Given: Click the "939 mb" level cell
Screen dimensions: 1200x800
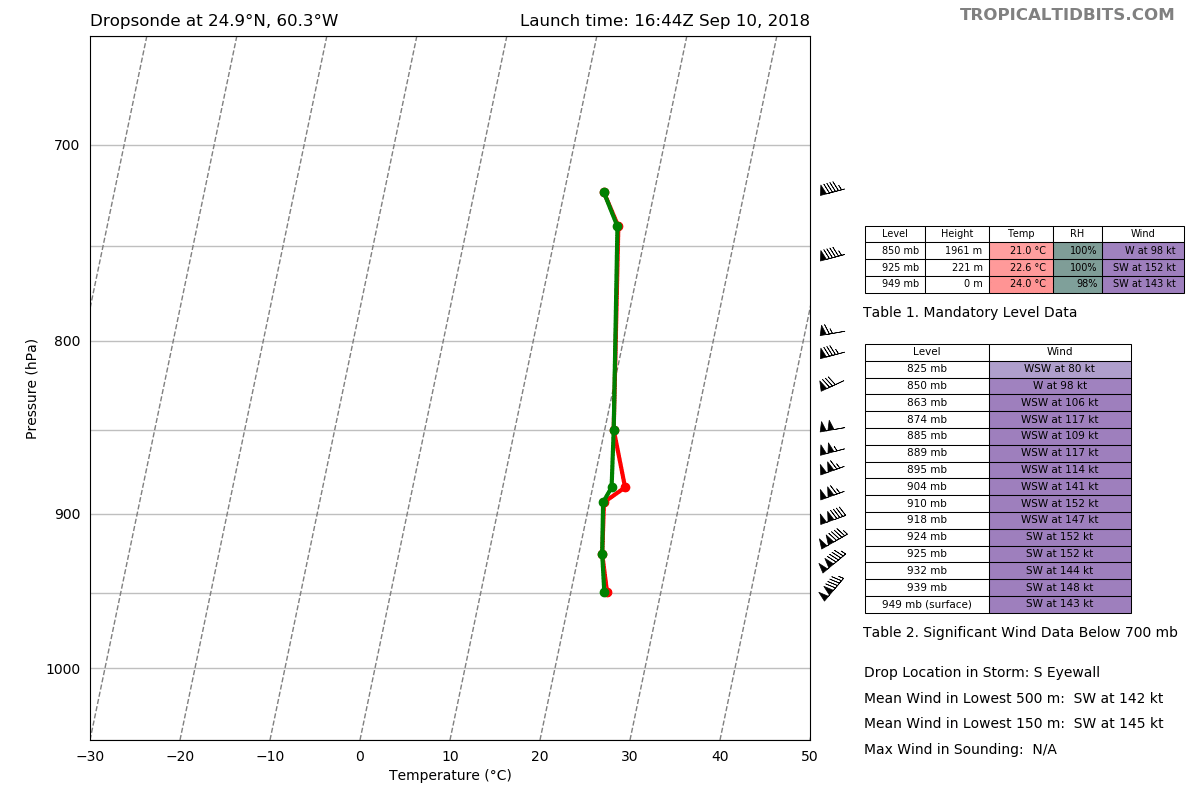Looking at the screenshot, I should [x=927, y=588].
